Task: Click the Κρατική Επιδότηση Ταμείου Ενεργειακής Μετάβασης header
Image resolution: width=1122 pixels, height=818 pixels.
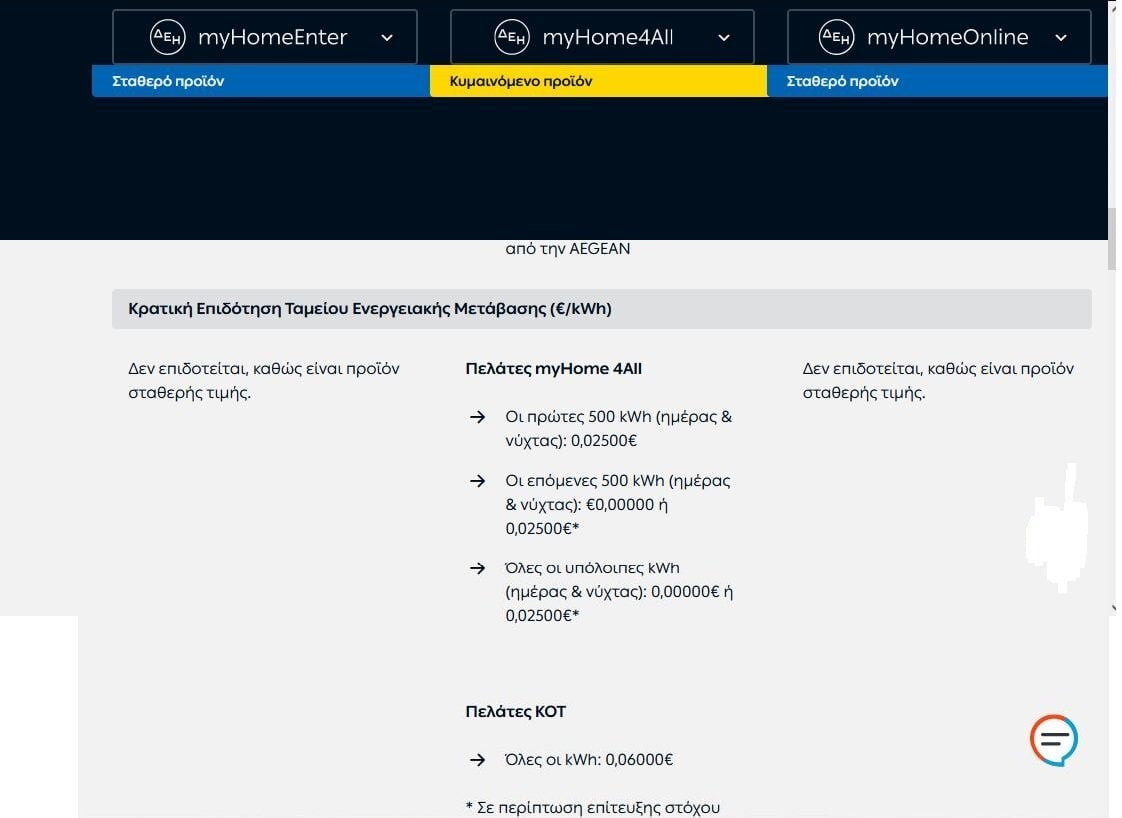Action: click(602, 309)
